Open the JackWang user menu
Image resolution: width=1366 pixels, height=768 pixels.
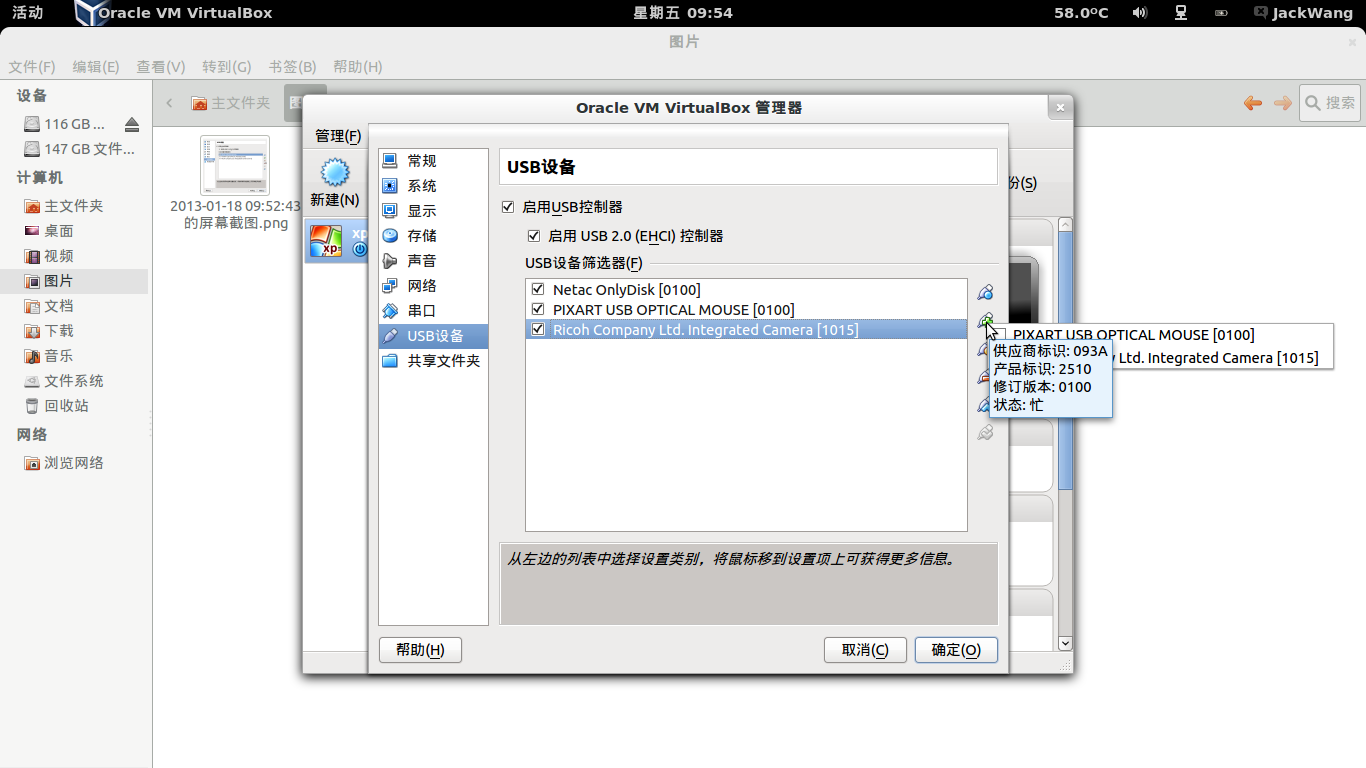pyautogui.click(x=1305, y=13)
